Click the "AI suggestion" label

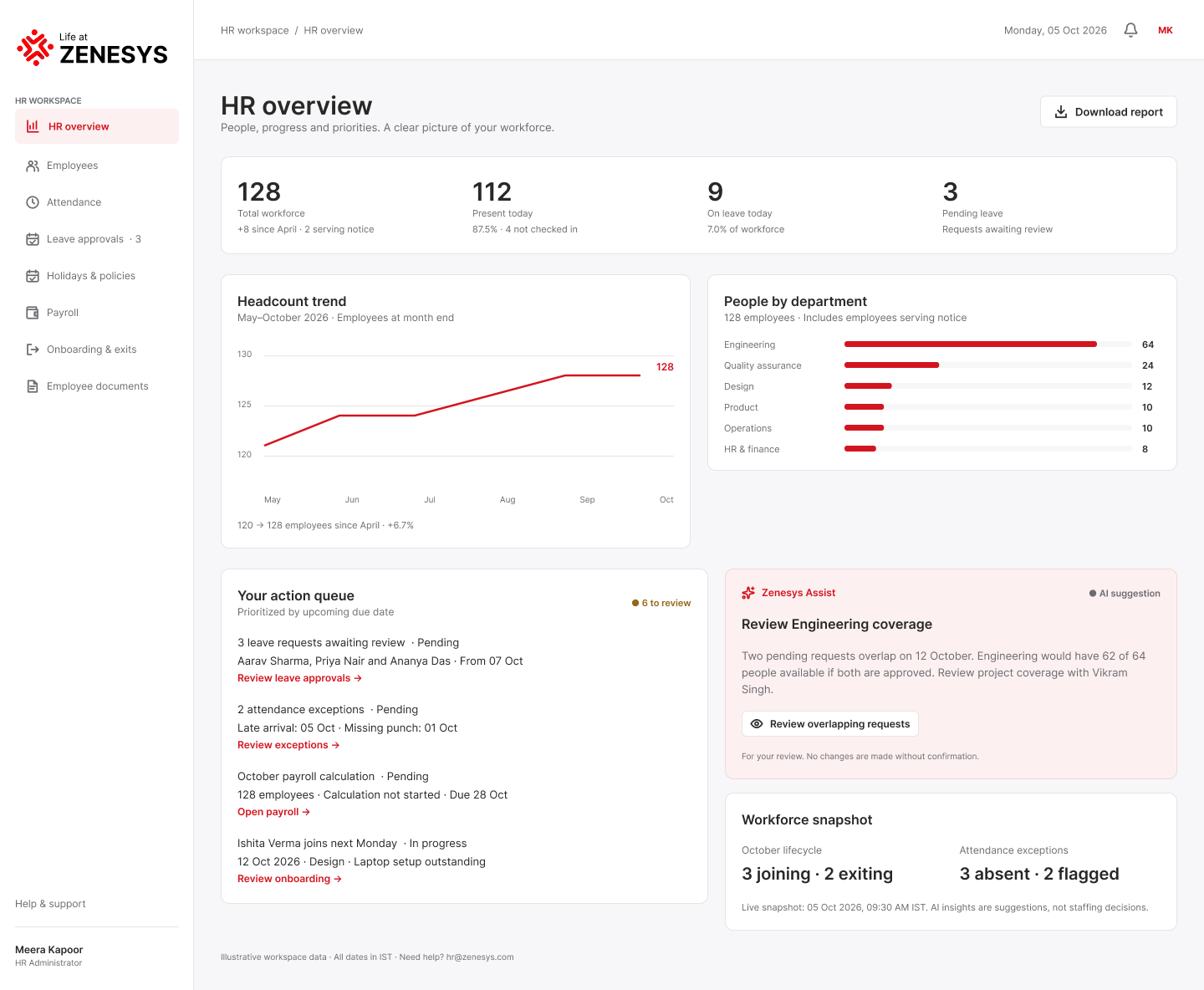point(1125,594)
